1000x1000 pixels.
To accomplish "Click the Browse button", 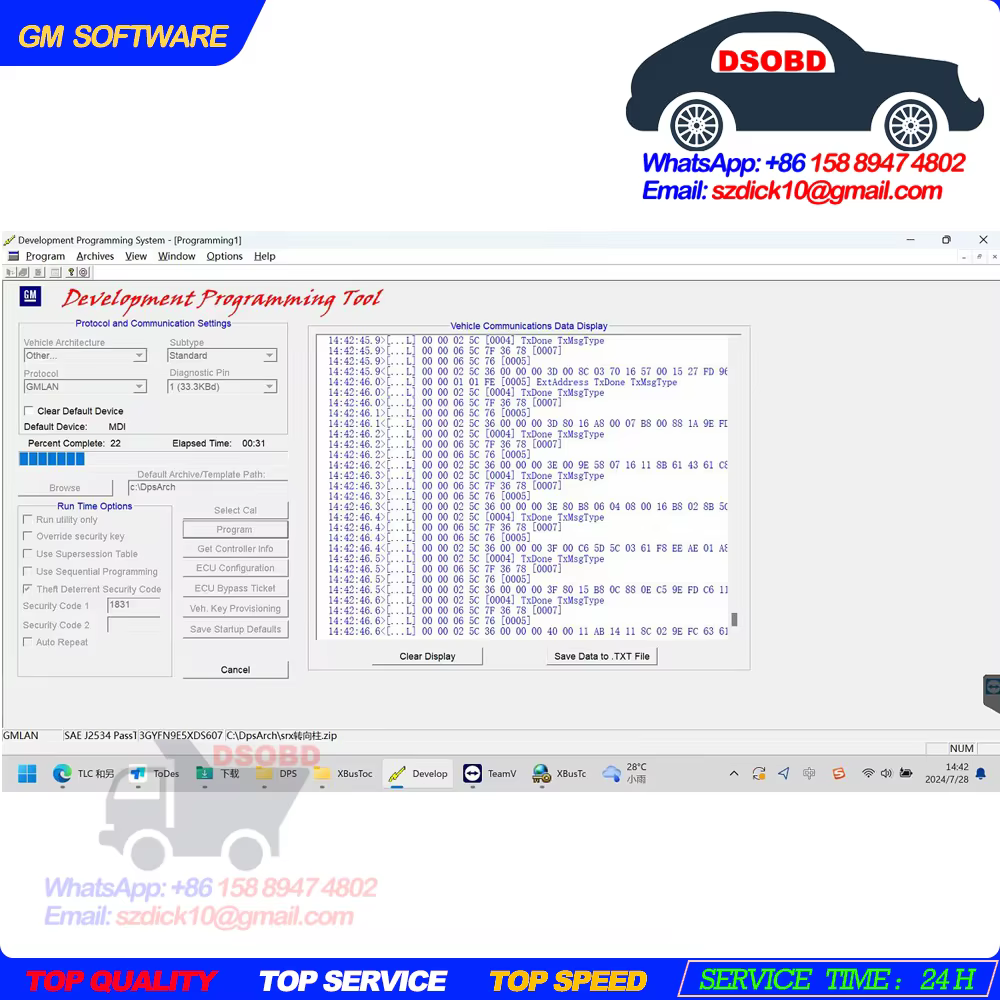I will point(65,488).
